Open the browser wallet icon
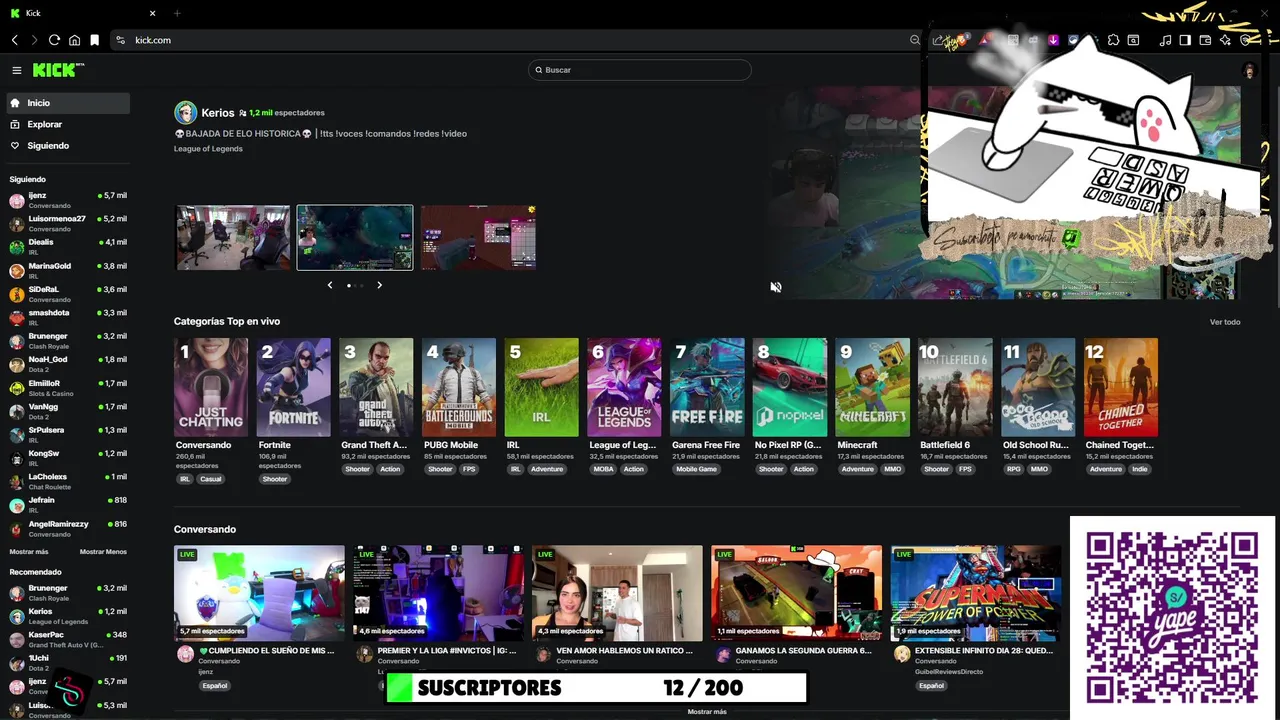 tap(1205, 40)
